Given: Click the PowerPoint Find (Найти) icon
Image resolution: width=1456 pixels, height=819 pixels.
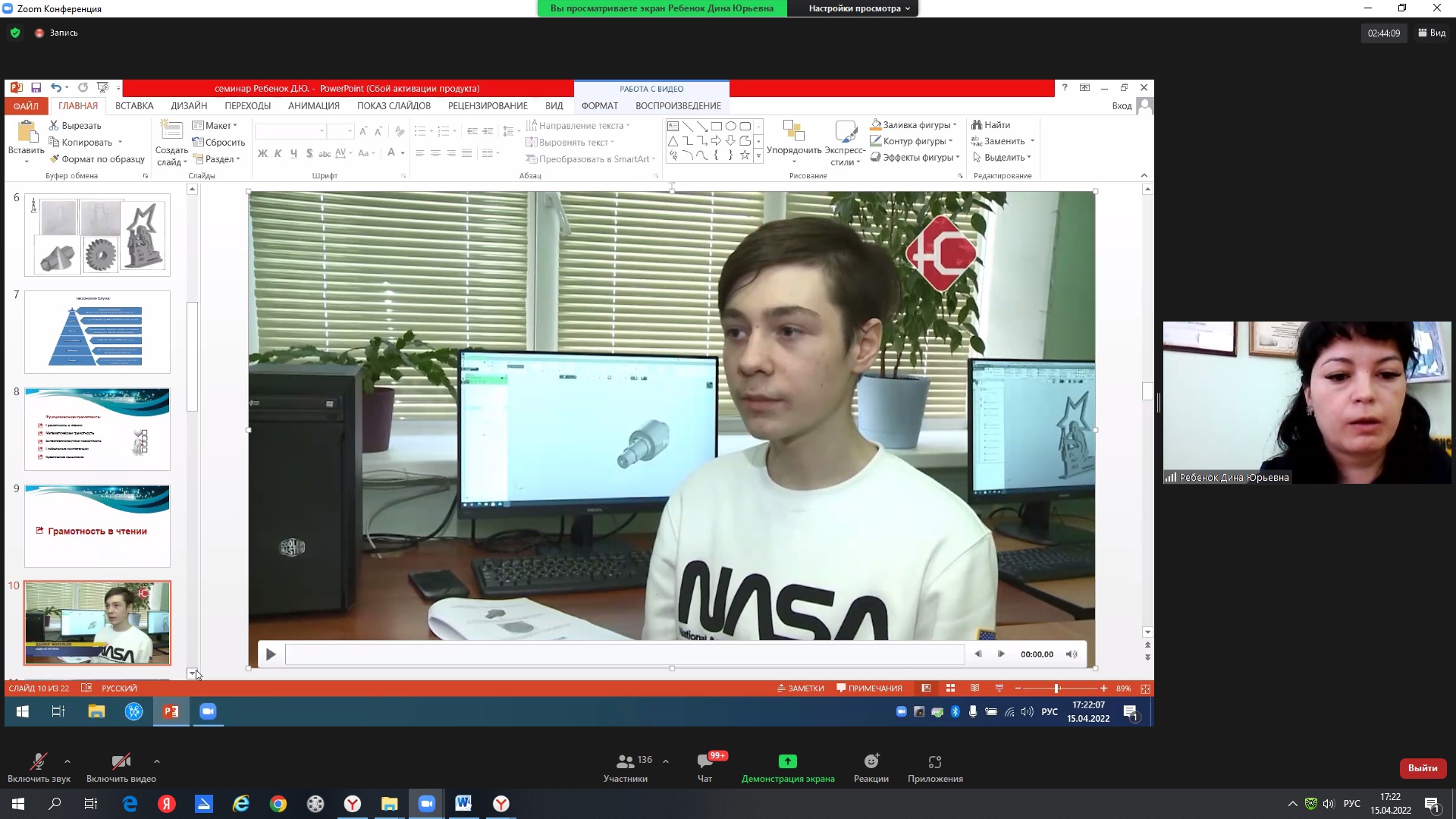Looking at the screenshot, I should coord(977,125).
